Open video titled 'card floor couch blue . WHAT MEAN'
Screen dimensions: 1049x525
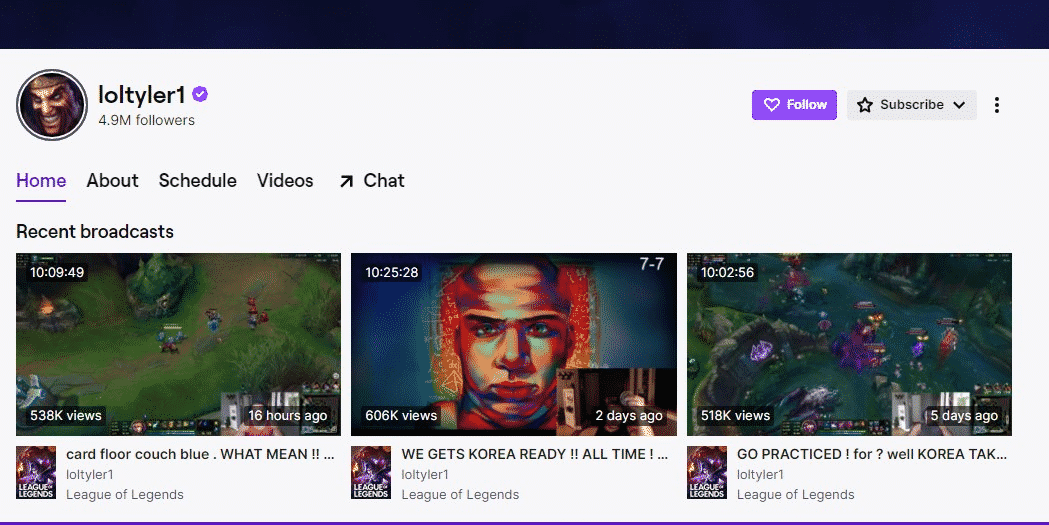pyautogui.click(x=200, y=454)
